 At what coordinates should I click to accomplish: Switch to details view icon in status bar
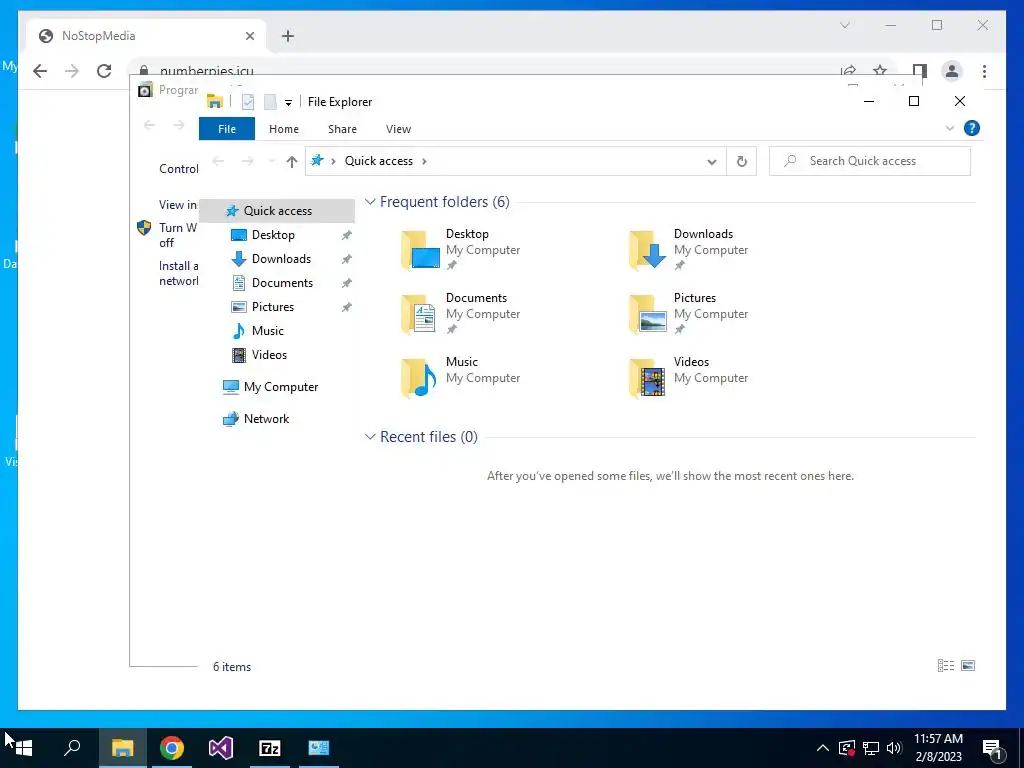pyautogui.click(x=946, y=665)
